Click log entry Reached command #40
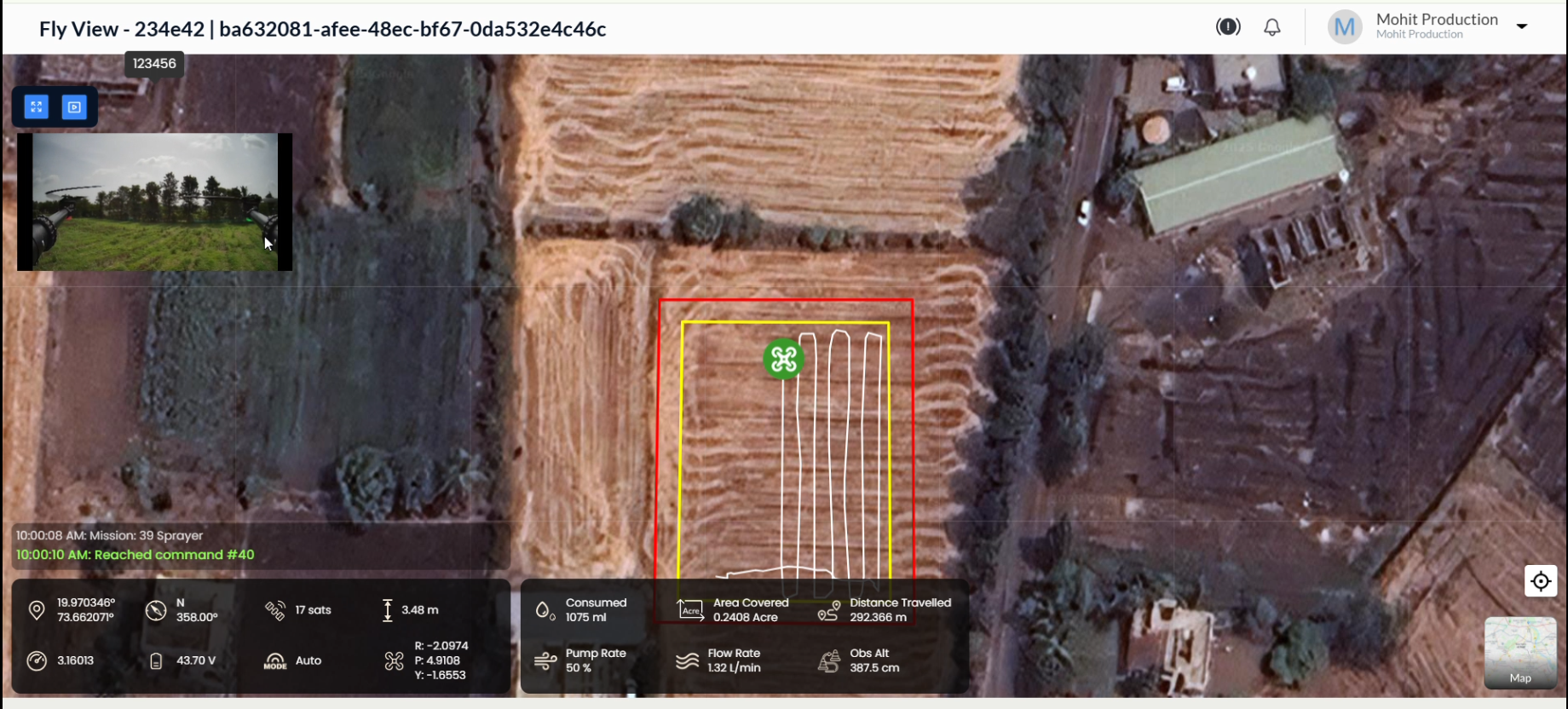Viewport: 1568px width, 709px height. [135, 555]
